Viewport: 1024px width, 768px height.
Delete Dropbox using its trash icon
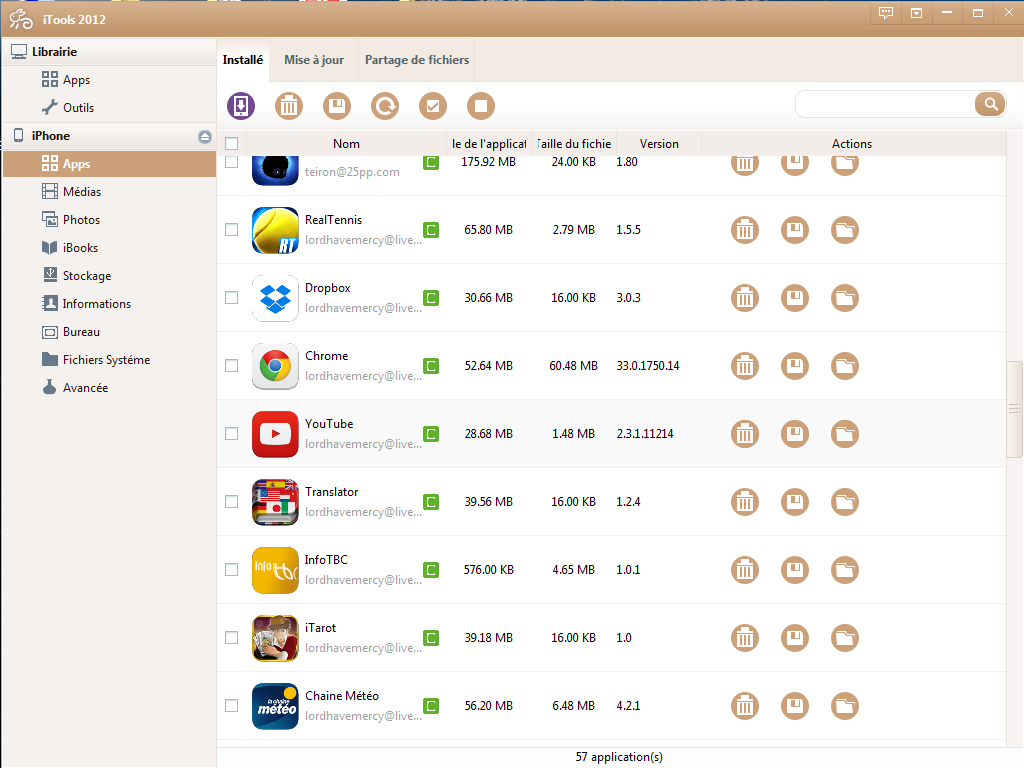coord(745,298)
